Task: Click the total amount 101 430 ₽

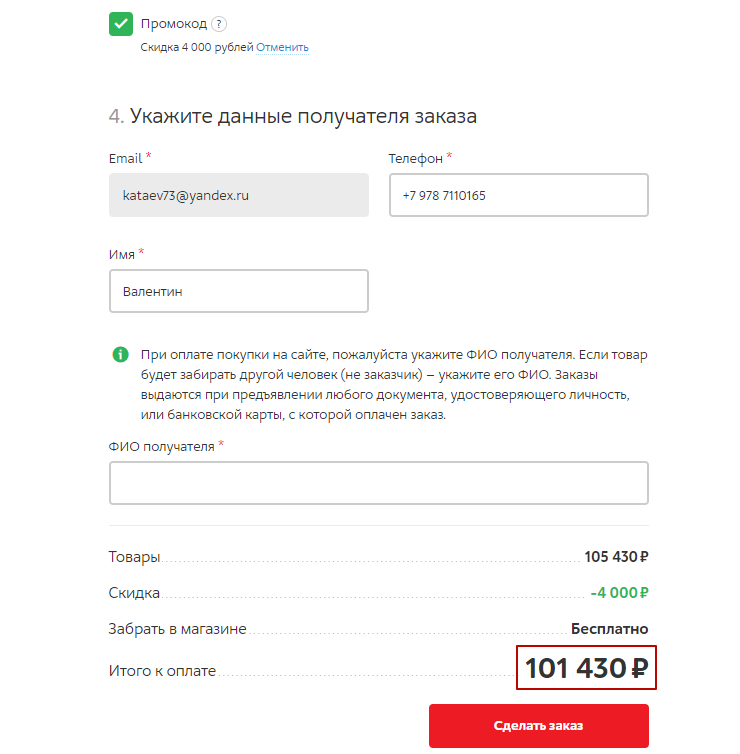Action: click(x=586, y=668)
